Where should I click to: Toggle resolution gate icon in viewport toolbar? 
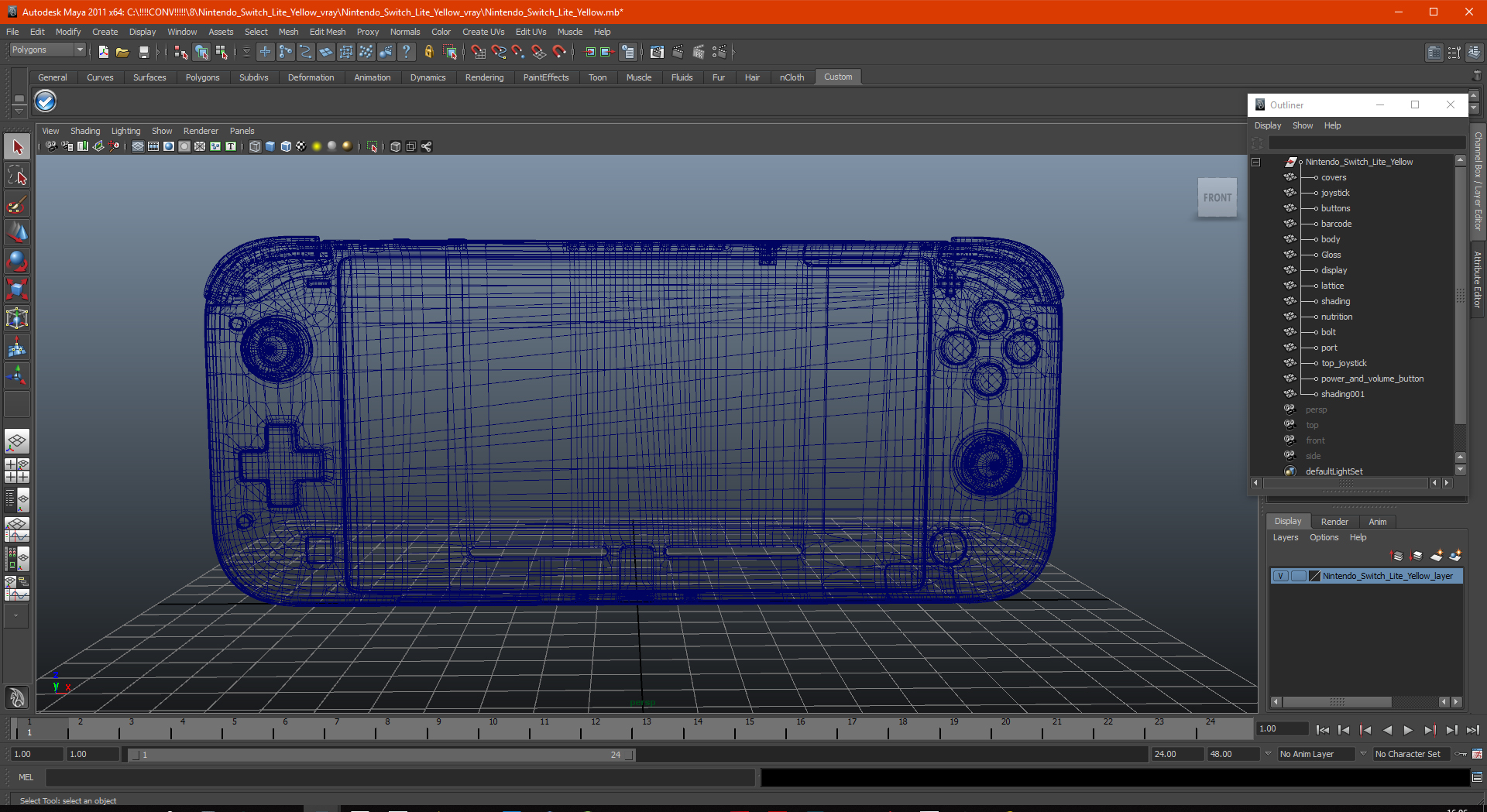pyautogui.click(x=169, y=146)
